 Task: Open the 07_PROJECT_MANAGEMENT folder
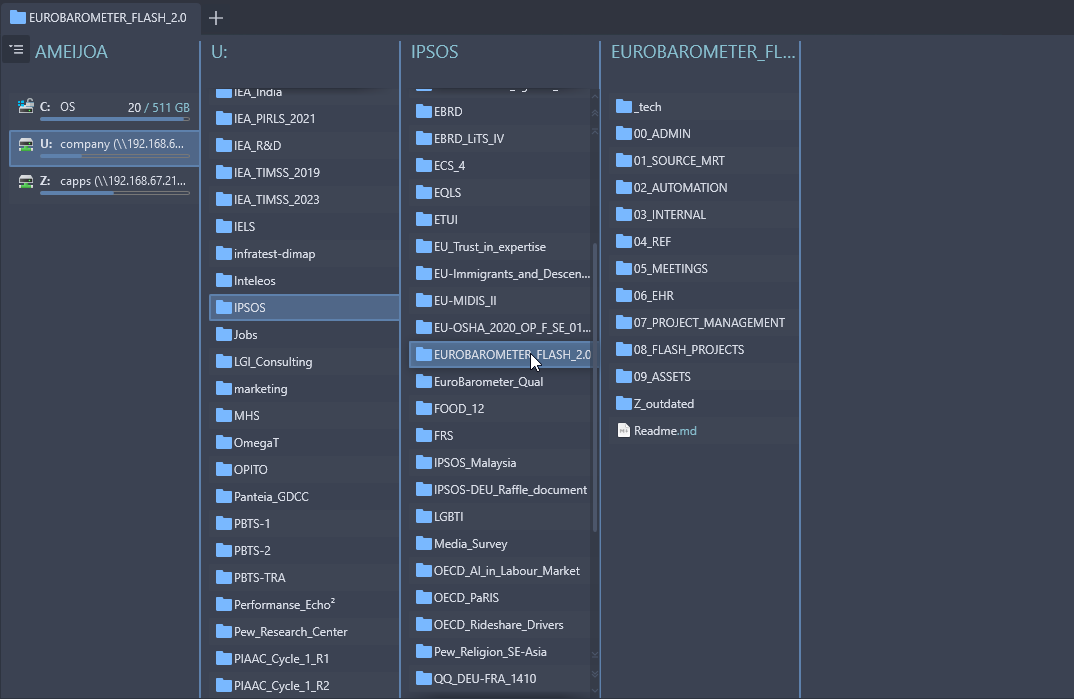pos(703,322)
